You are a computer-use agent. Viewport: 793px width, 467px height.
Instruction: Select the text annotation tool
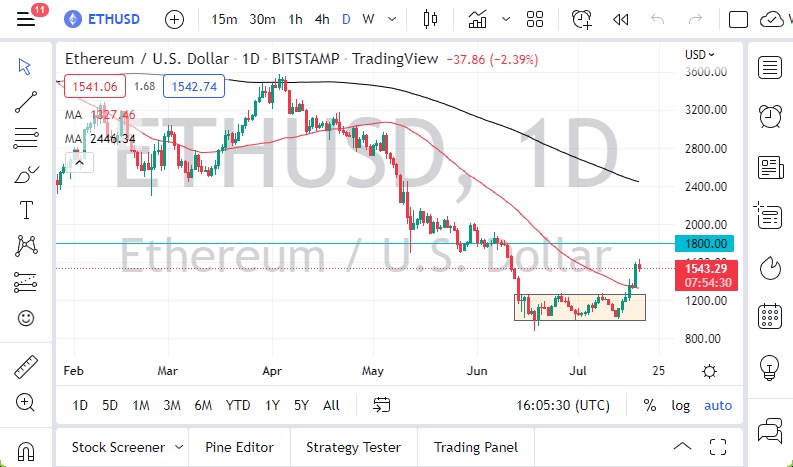26,210
